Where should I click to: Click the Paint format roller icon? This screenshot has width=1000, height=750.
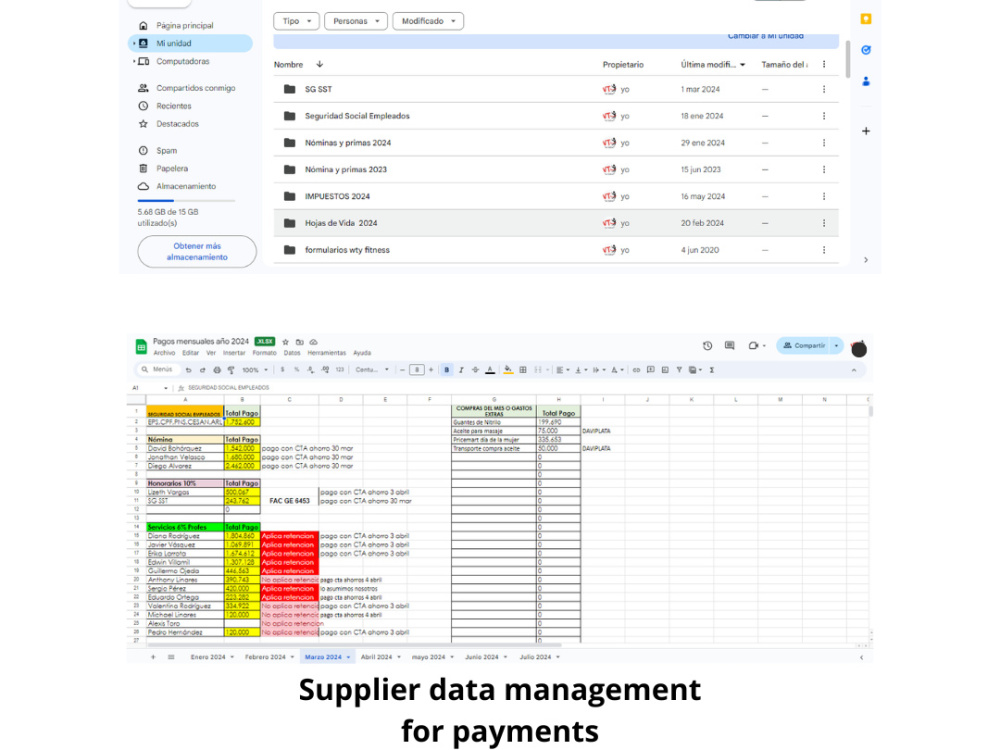coord(231,370)
